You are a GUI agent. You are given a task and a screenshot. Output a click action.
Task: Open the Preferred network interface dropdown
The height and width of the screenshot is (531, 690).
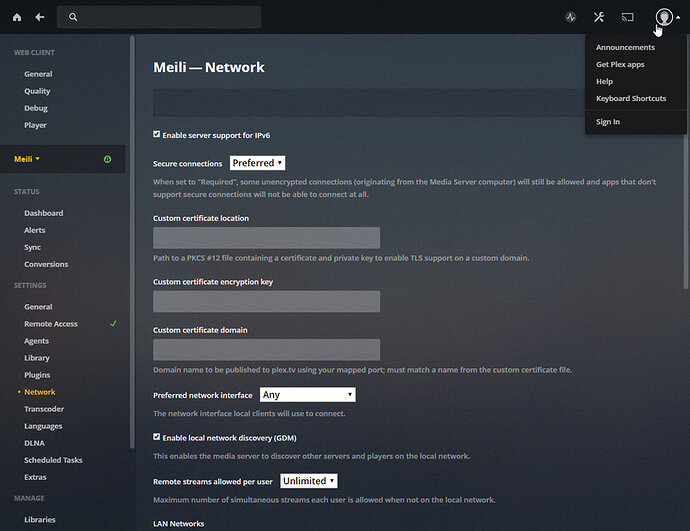pyautogui.click(x=308, y=395)
